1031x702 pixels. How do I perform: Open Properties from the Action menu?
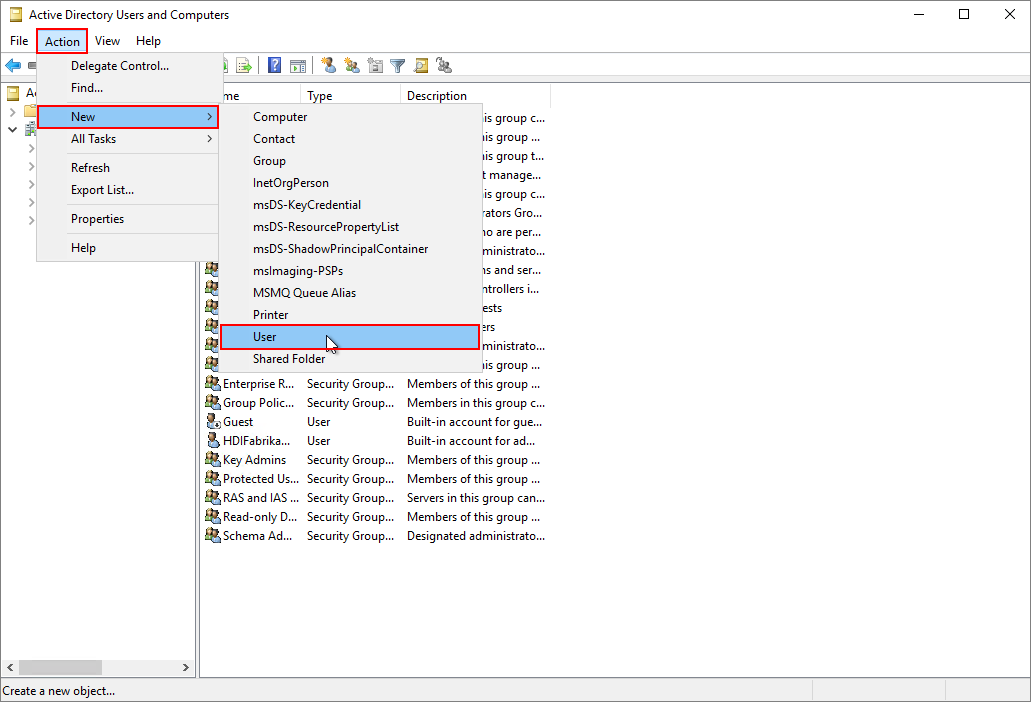(x=128, y=219)
